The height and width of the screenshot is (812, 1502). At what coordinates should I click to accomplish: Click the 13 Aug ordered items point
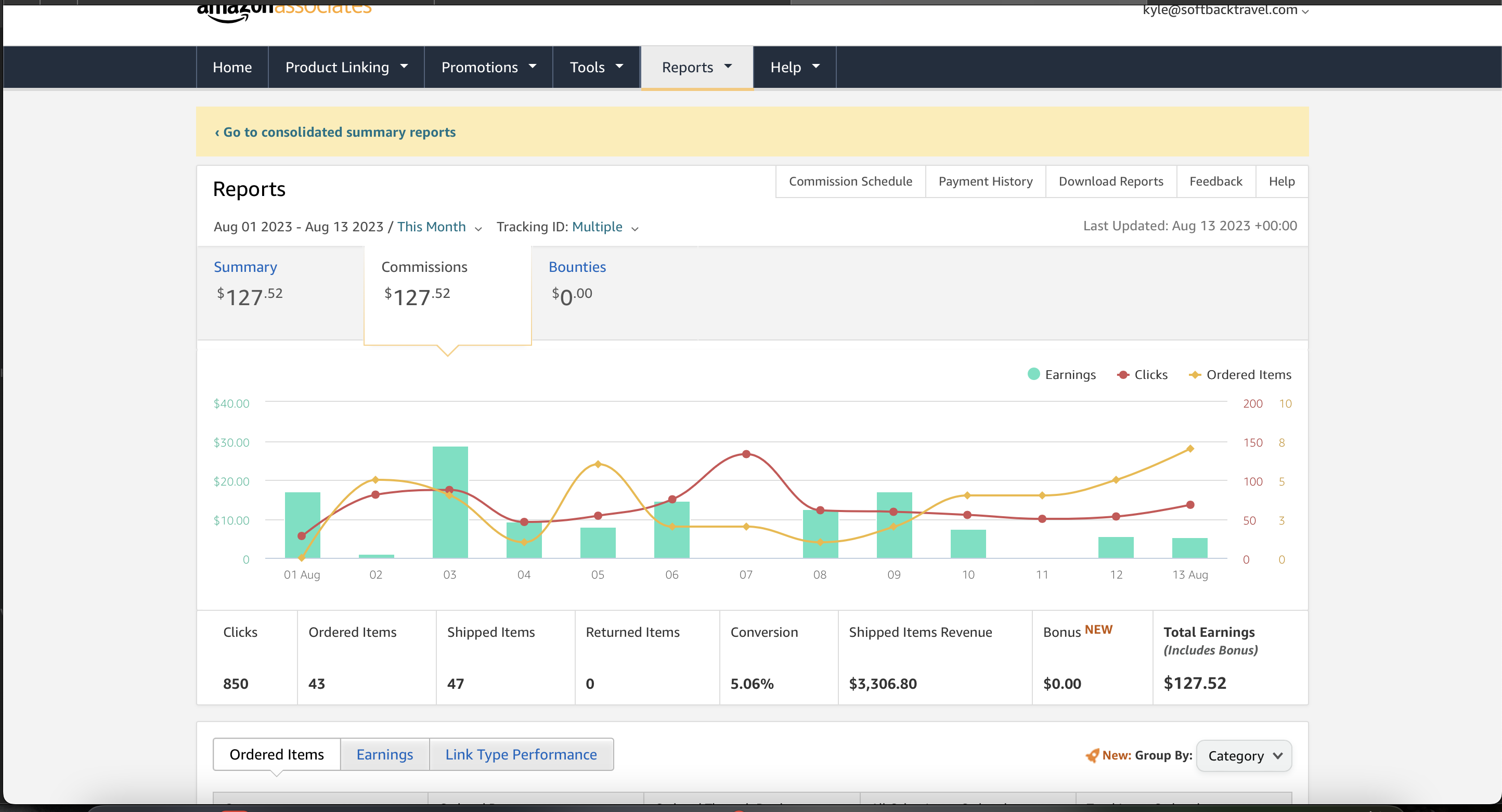(1190, 449)
